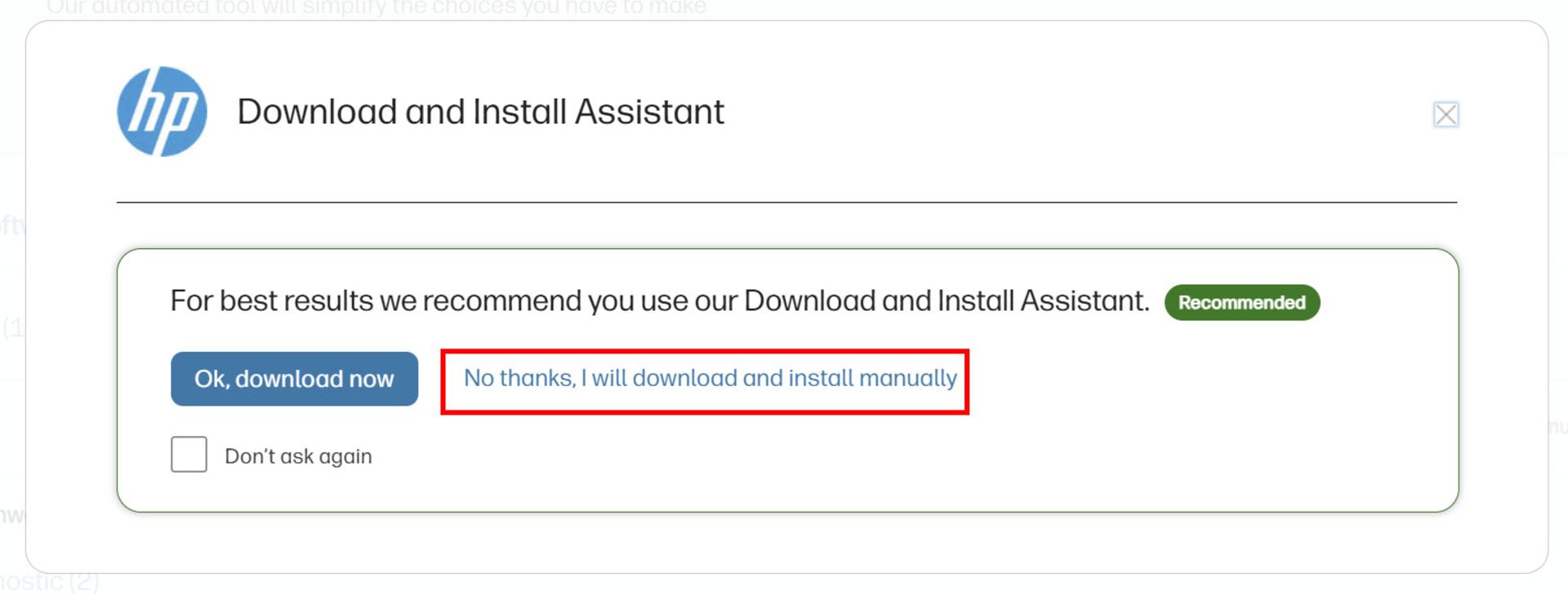
Task: Click the HP logo icon
Action: pos(162,112)
